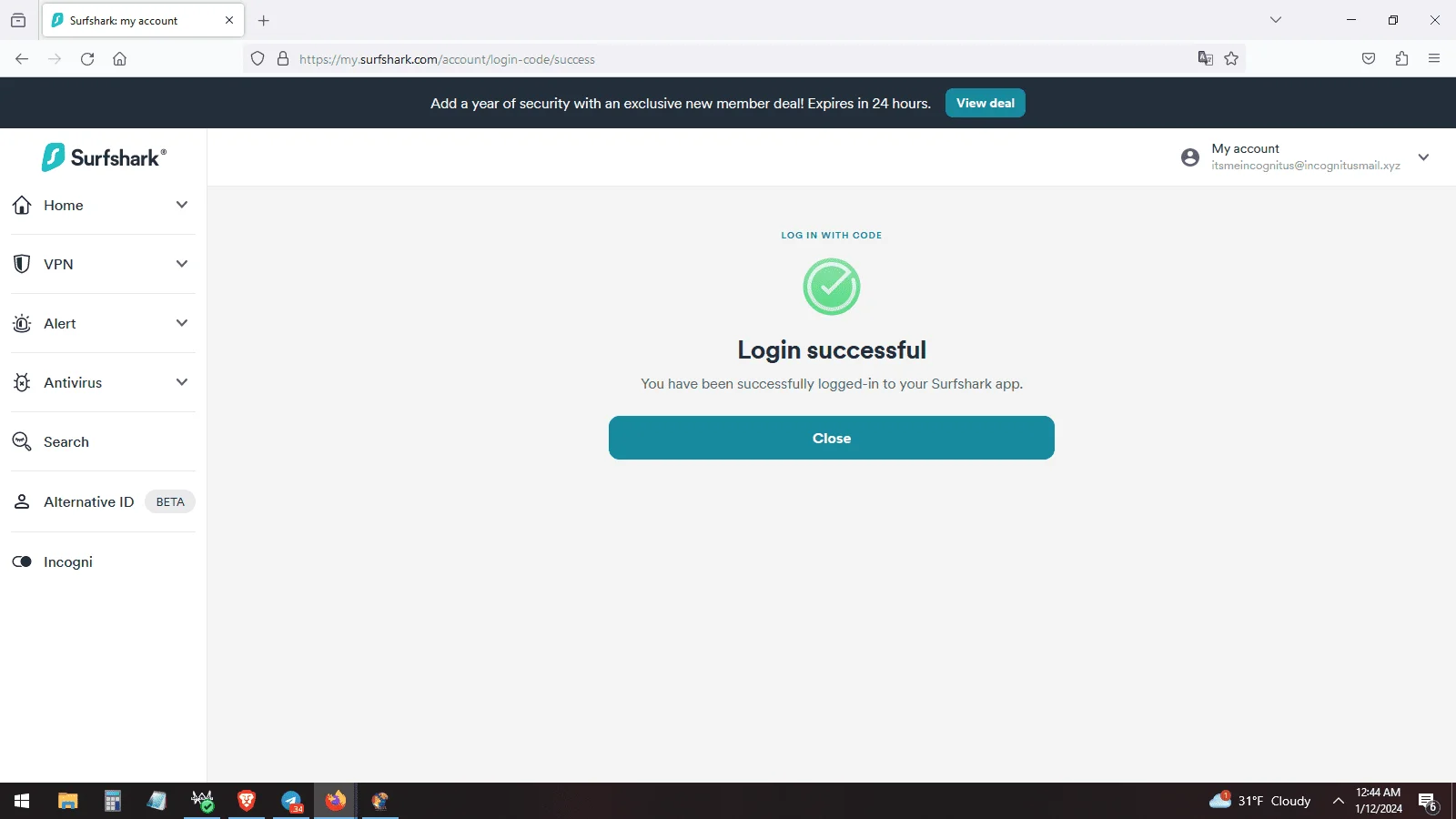Click the Login successful heading

[x=832, y=350]
